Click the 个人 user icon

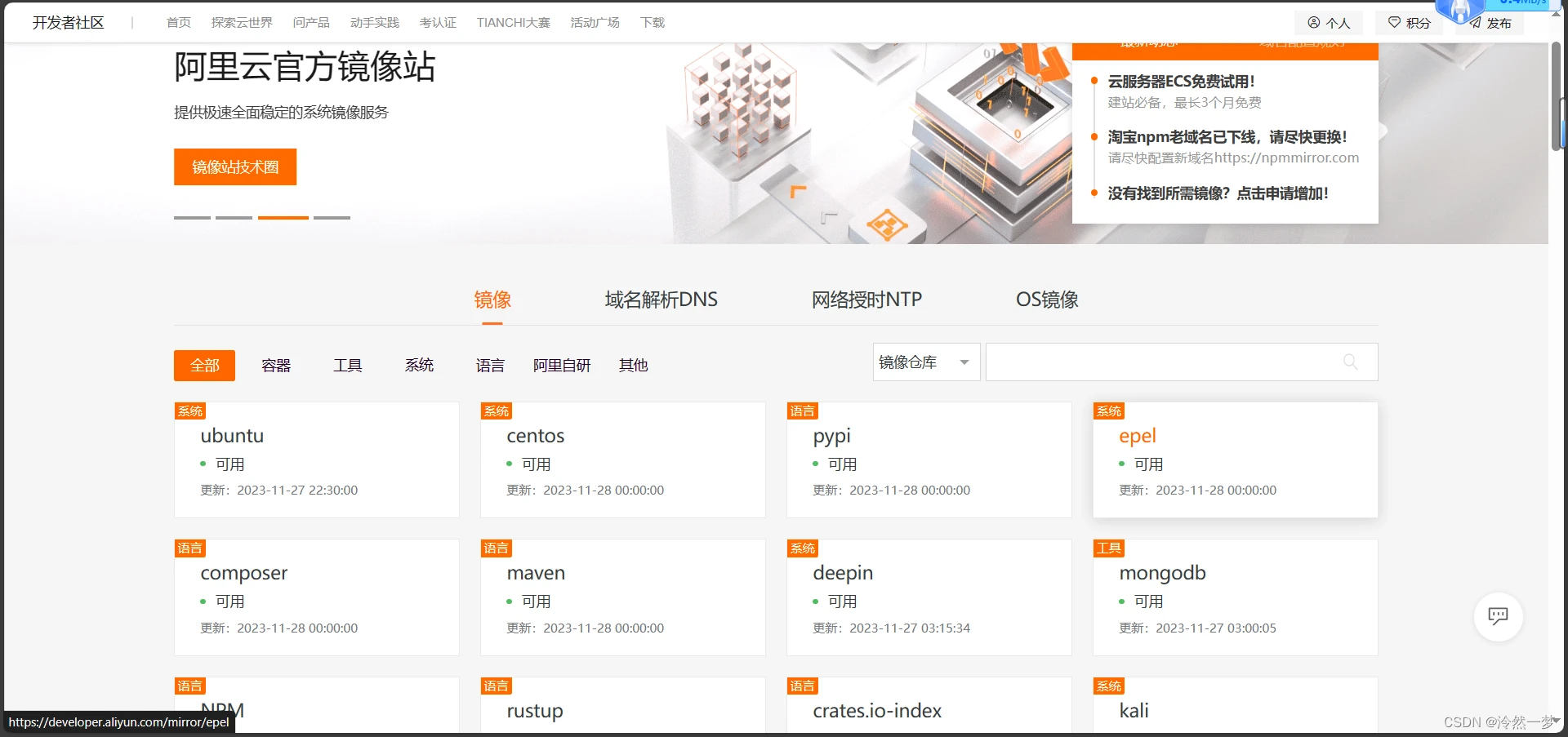(x=1314, y=23)
